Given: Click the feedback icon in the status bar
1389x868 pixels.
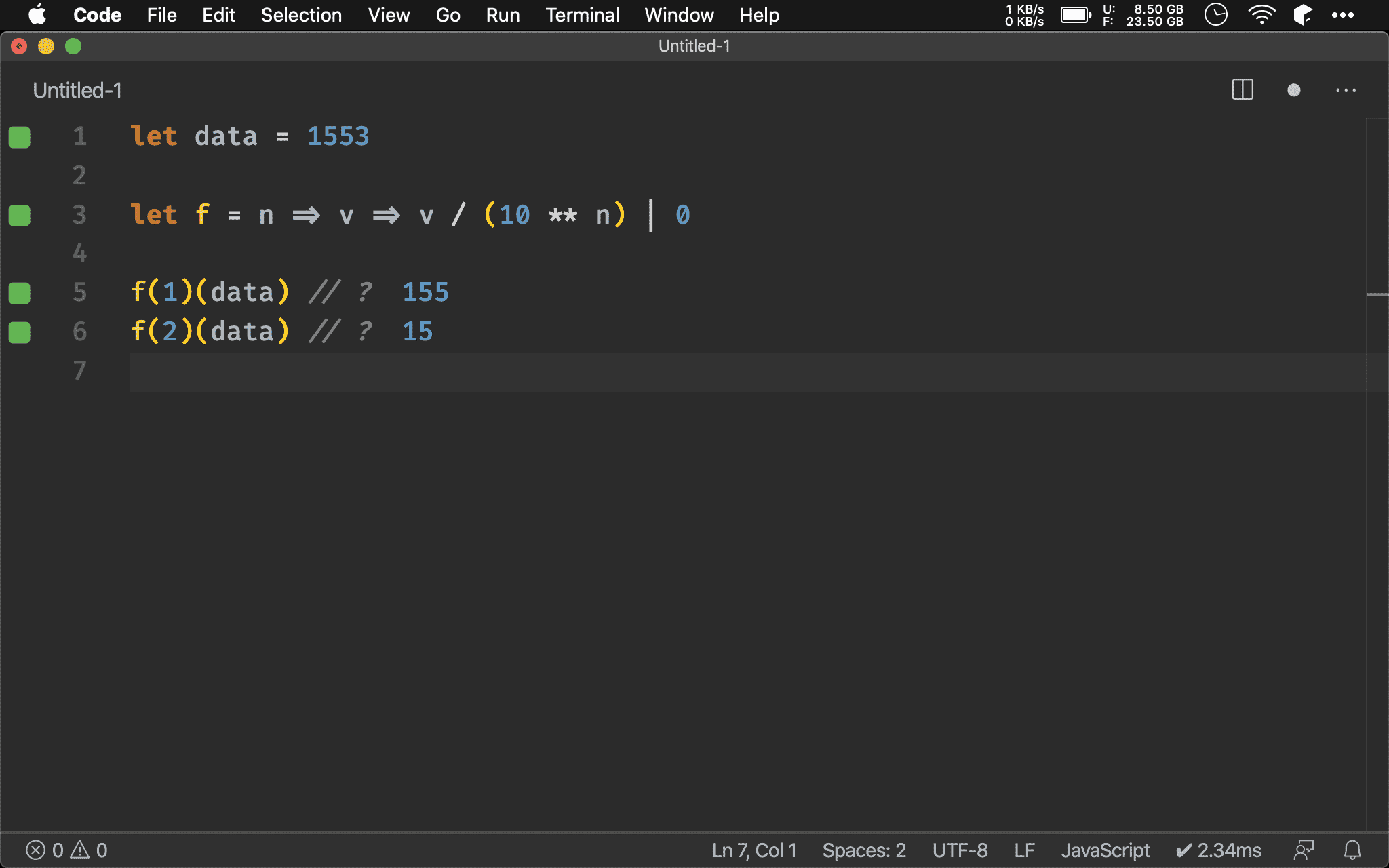Looking at the screenshot, I should tap(1304, 850).
